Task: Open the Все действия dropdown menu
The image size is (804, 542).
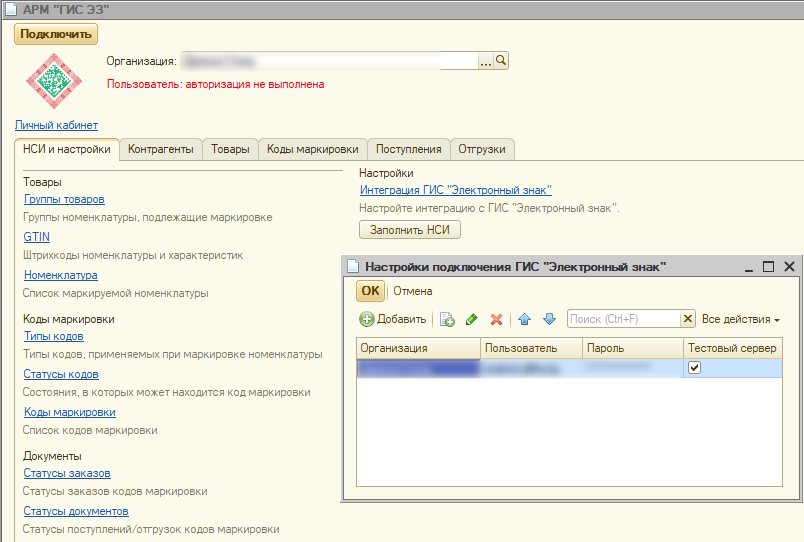Action: click(x=741, y=319)
